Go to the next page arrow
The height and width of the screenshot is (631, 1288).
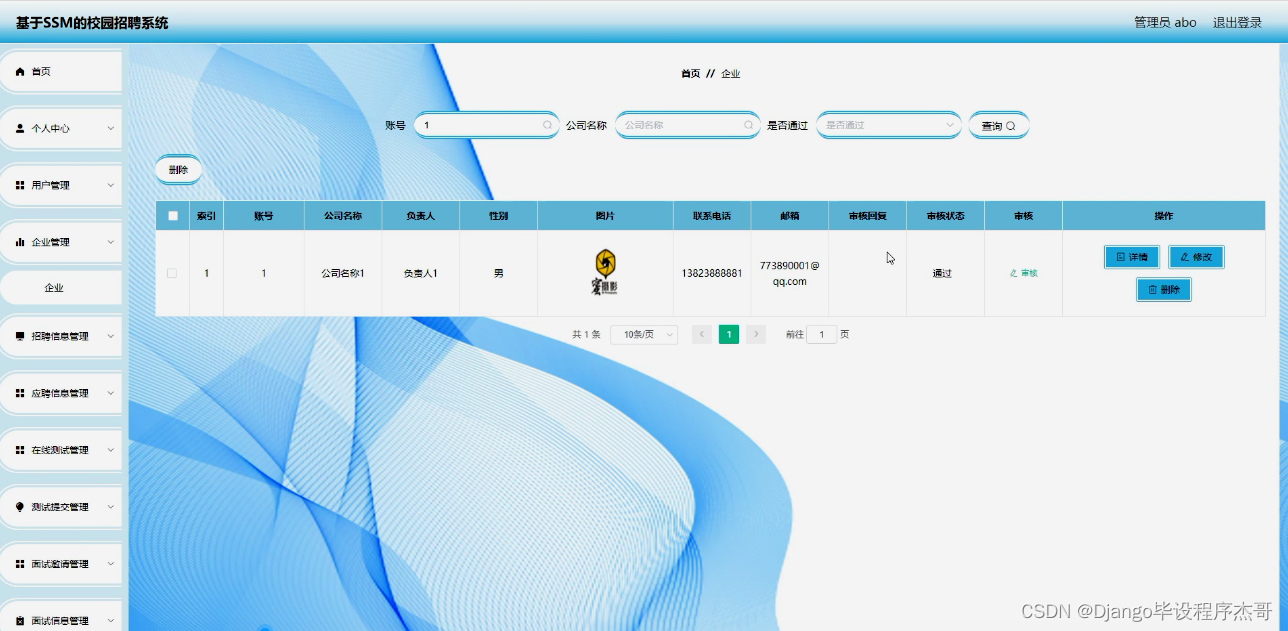tap(756, 335)
